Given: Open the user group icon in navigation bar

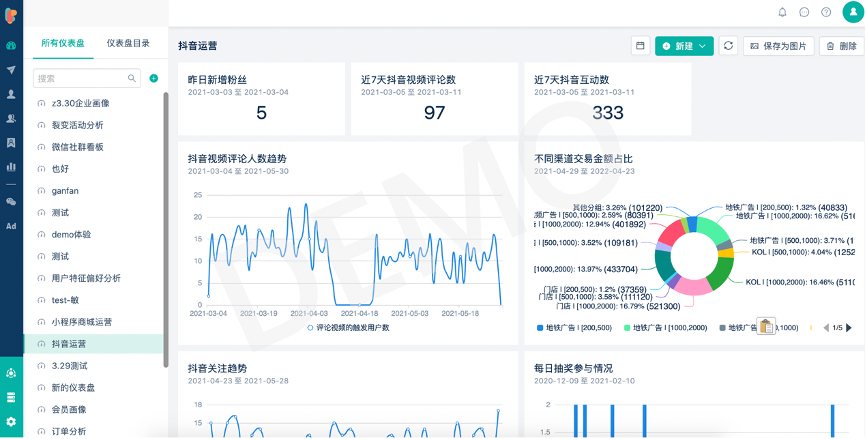Looking at the screenshot, I should coord(11,118).
